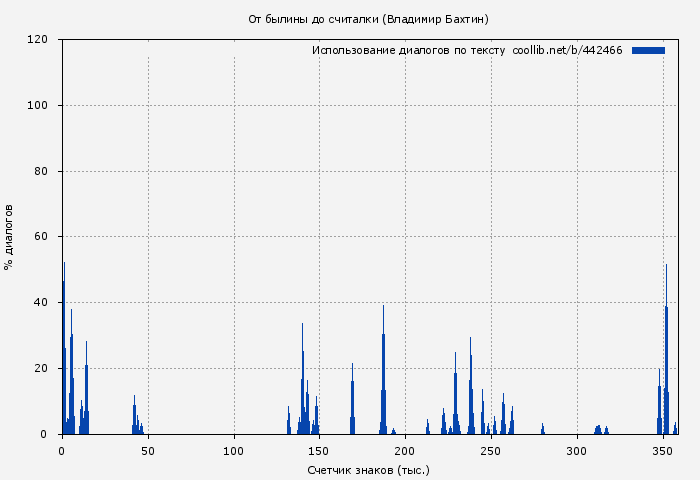Click the "Счетчик знаков (тыс.)" axis label
This screenshot has width=700, height=480.
tap(368, 469)
